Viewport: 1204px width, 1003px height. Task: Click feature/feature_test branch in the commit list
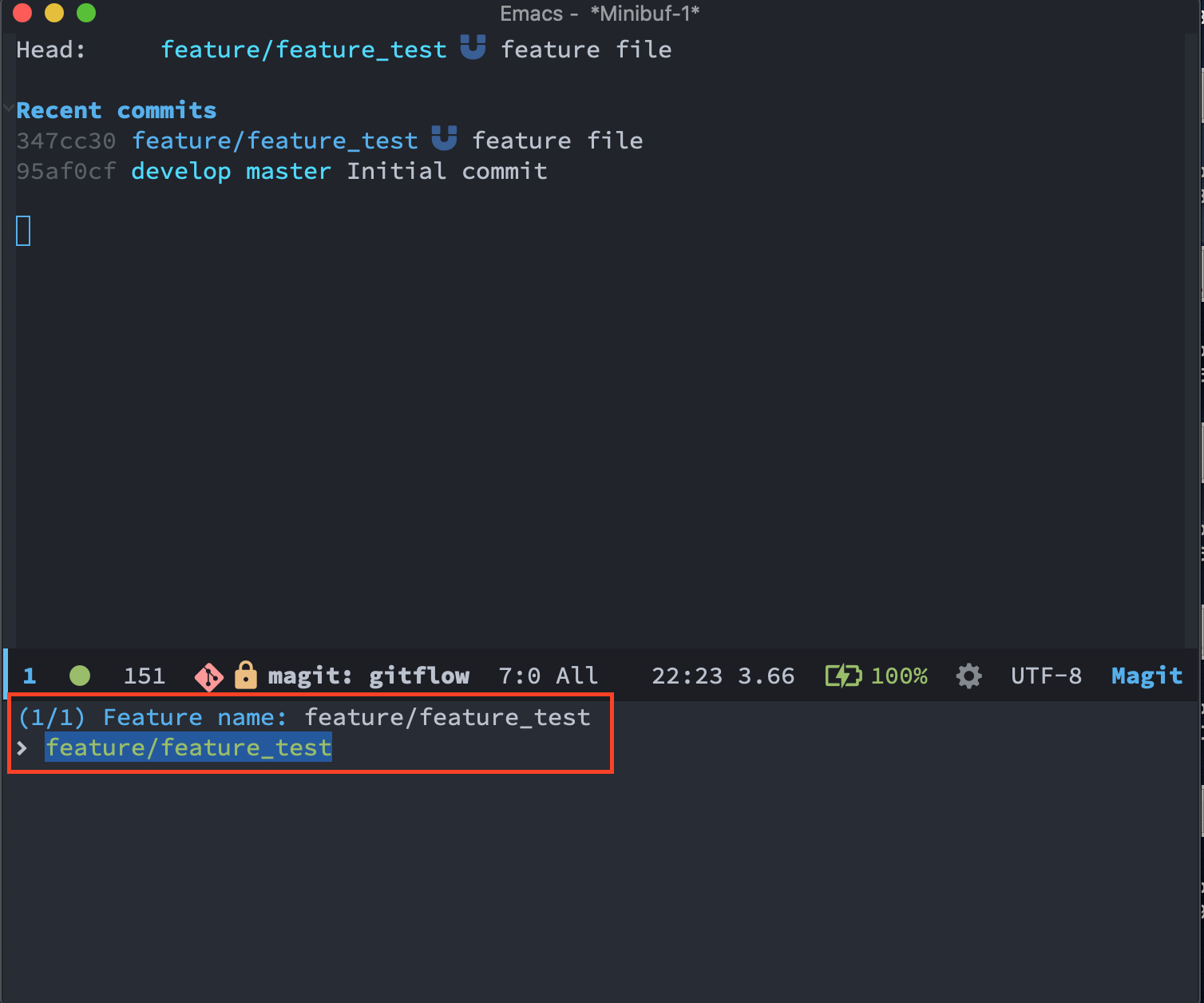(275, 141)
